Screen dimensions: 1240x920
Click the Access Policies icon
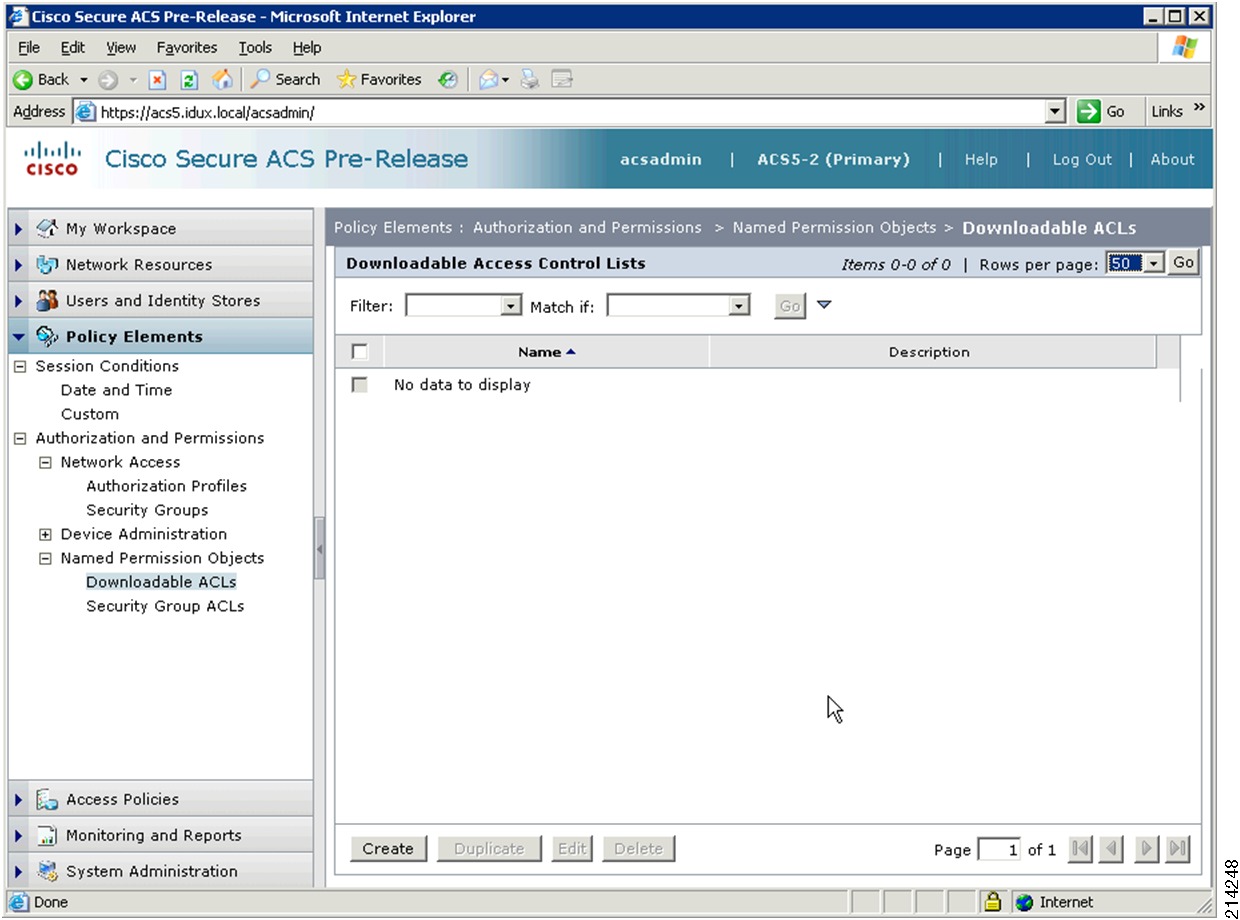pos(47,800)
